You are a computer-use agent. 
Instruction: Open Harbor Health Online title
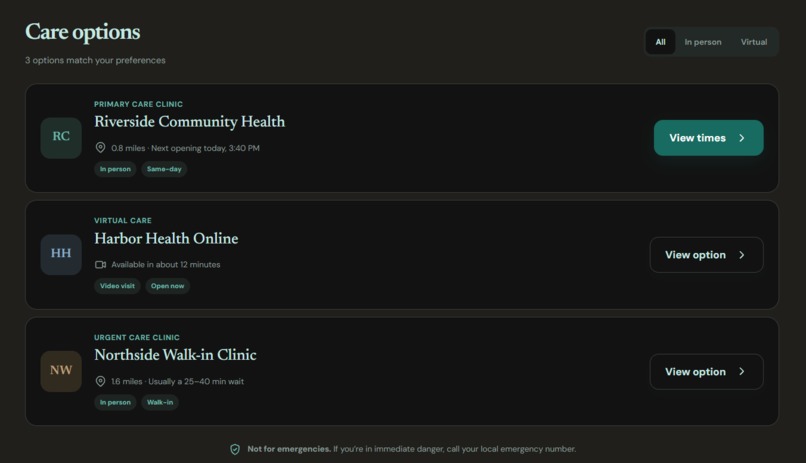tap(166, 238)
